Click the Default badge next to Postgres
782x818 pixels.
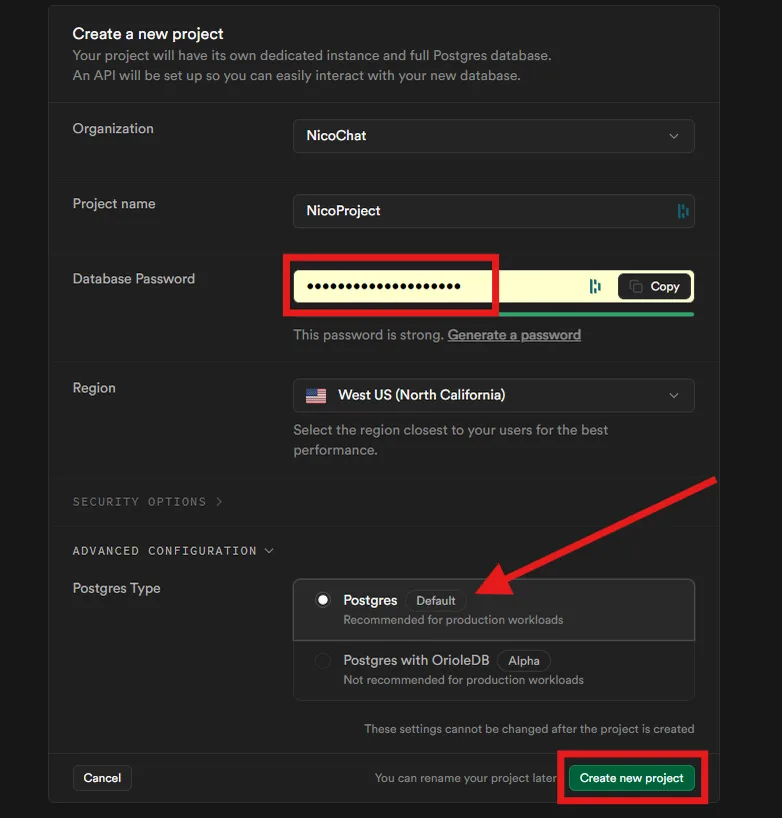(x=436, y=600)
